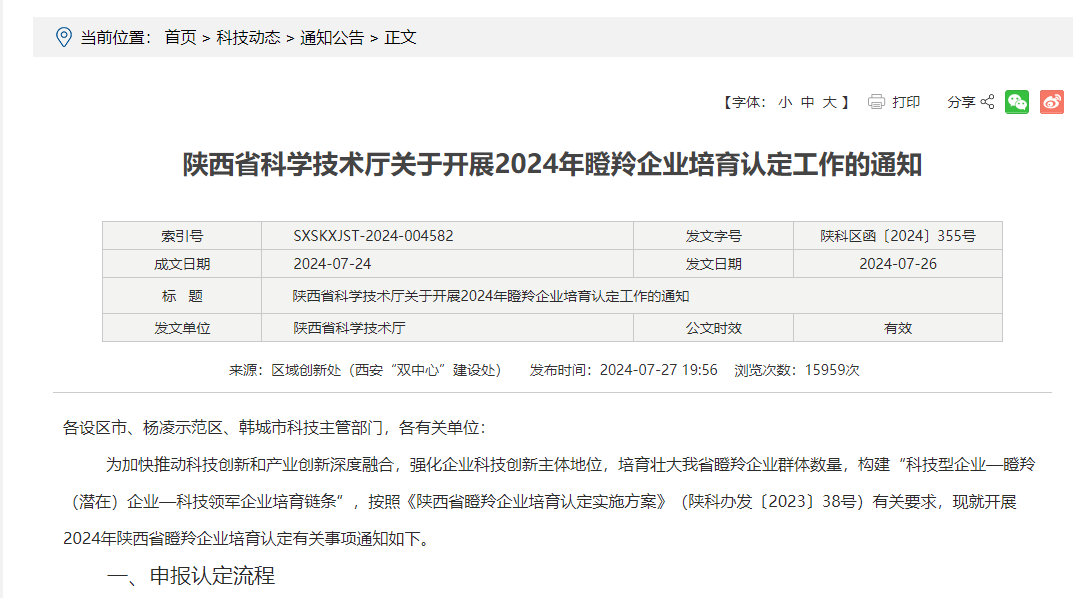Image resolution: width=1085 pixels, height=598 pixels.
Task: Navigate to 通知公告 breadcrumb section
Action: tap(332, 38)
